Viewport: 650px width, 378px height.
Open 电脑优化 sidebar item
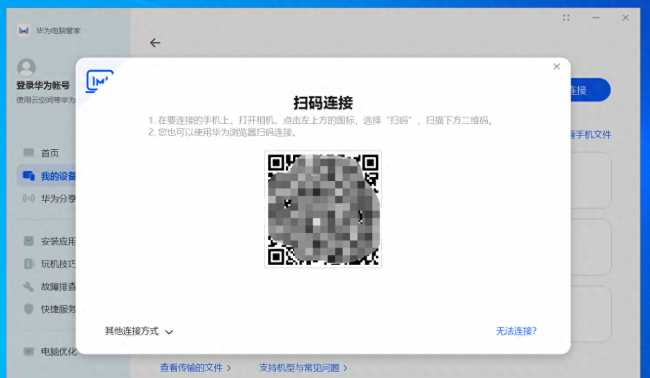(49, 351)
